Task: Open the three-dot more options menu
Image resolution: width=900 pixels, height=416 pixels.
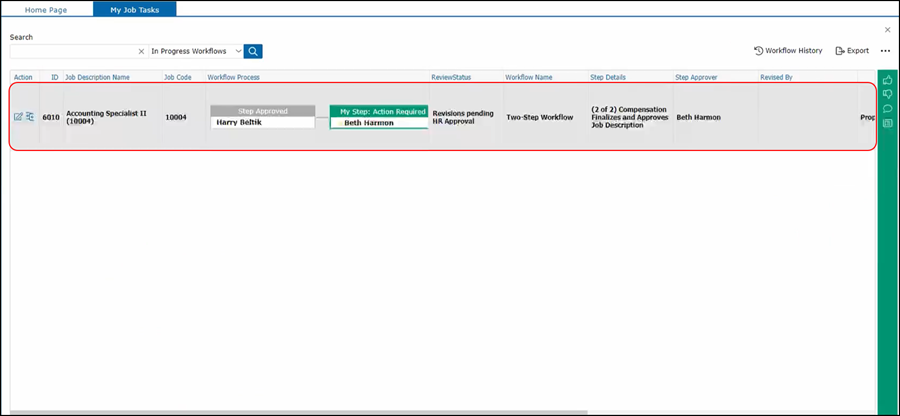Action: [885, 51]
